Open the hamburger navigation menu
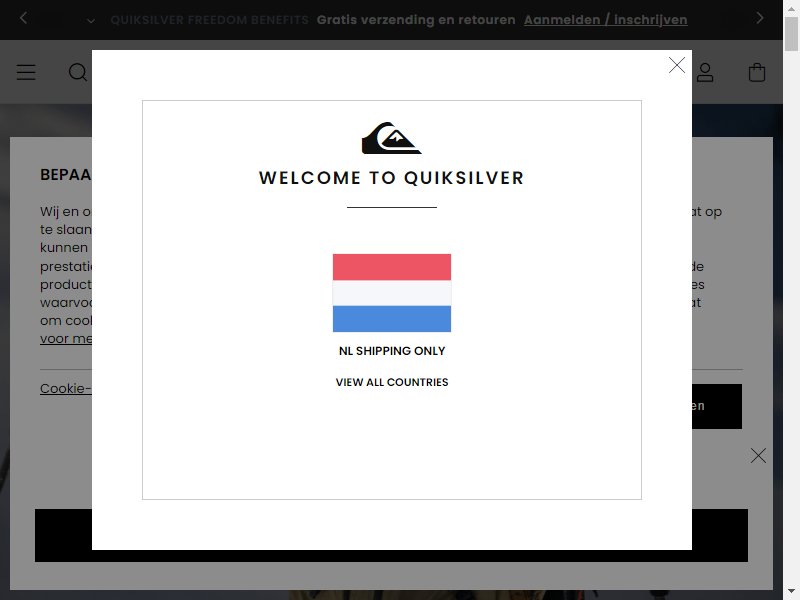800x600 pixels. pos(26,72)
